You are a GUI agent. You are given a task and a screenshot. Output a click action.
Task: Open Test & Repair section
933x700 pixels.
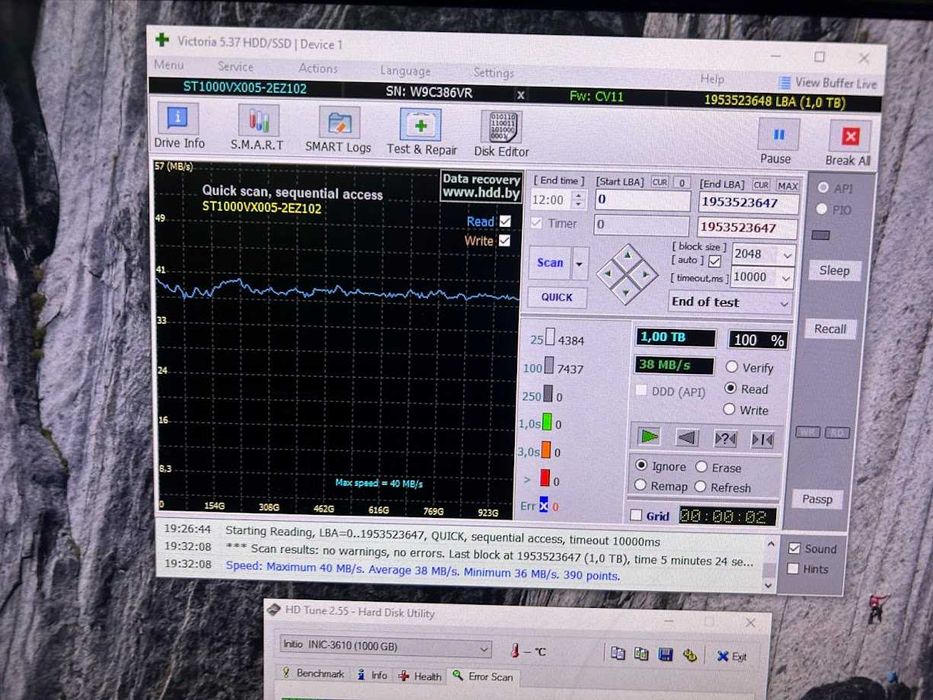tap(421, 132)
